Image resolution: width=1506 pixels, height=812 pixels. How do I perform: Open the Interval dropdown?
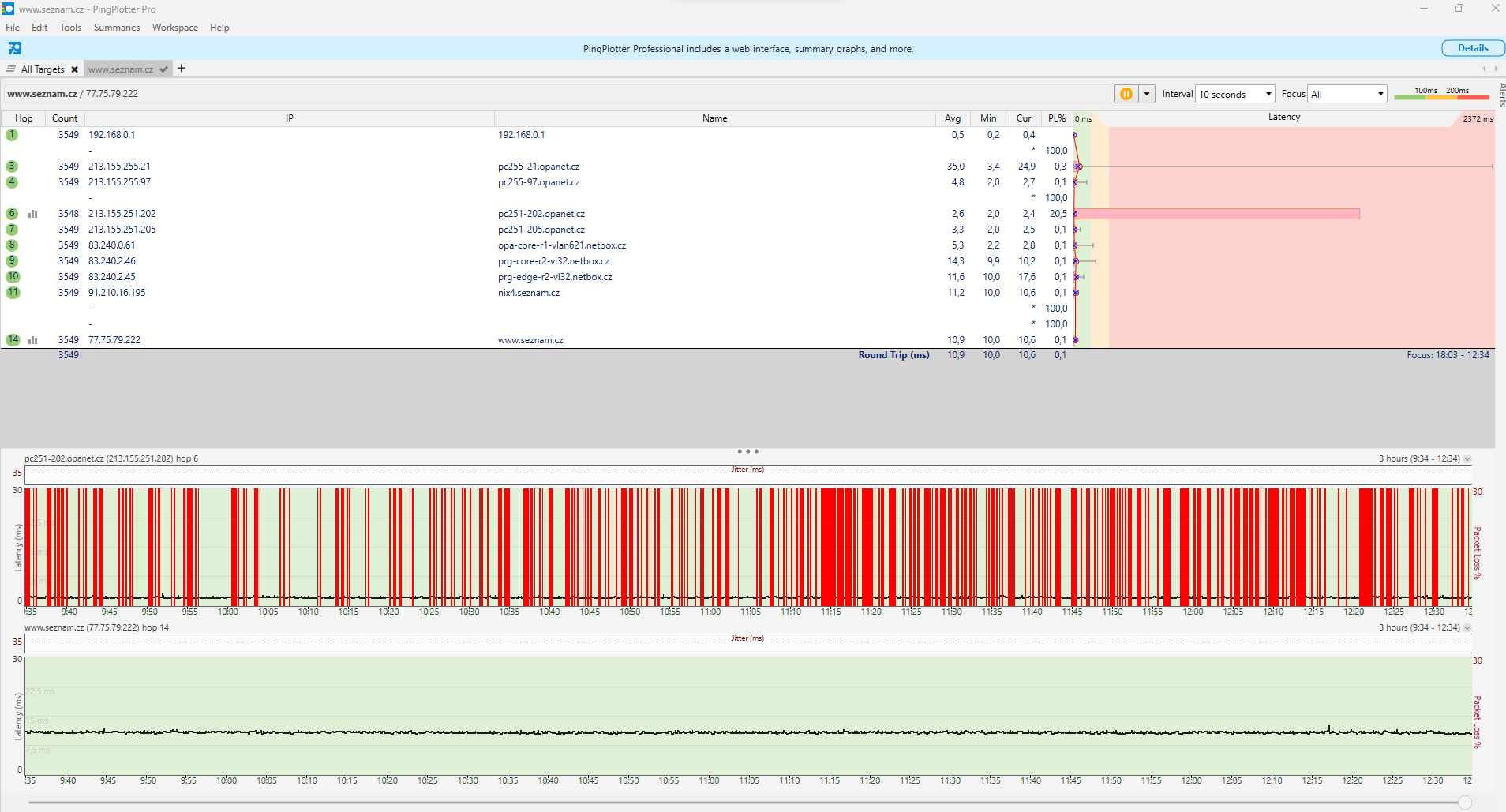click(1235, 94)
